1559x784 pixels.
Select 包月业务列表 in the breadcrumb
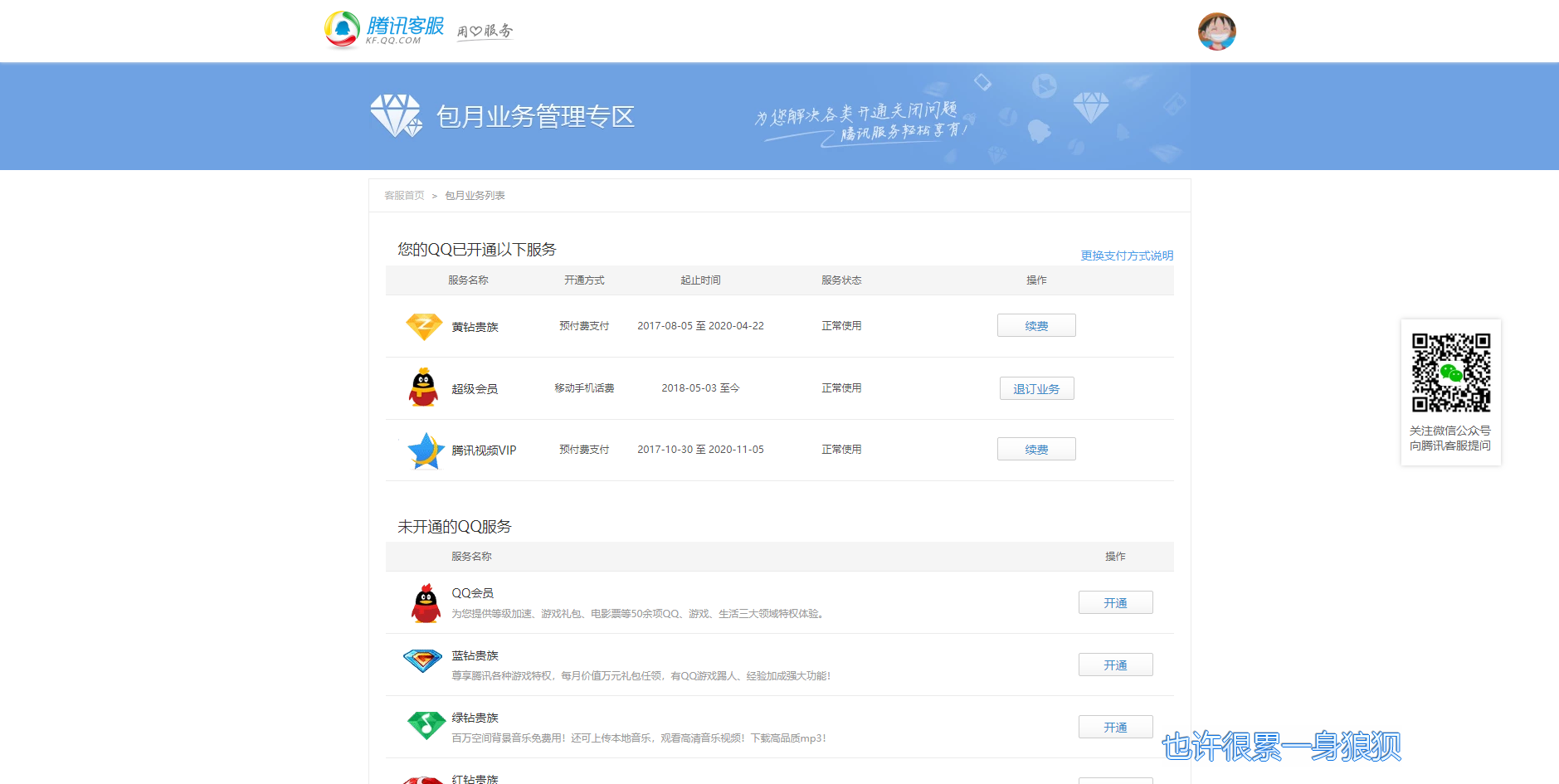click(475, 195)
